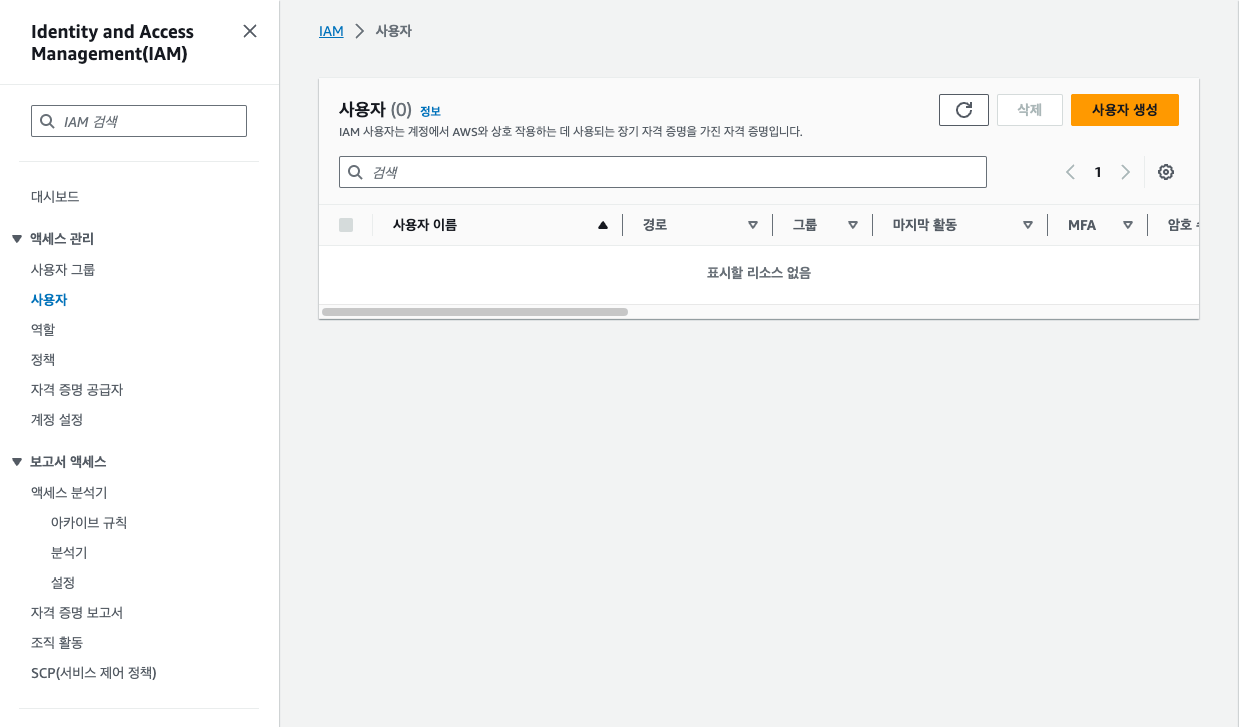This screenshot has width=1241, height=727.
Task: Click the IAM 검색 sidebar search field
Action: coord(139,121)
